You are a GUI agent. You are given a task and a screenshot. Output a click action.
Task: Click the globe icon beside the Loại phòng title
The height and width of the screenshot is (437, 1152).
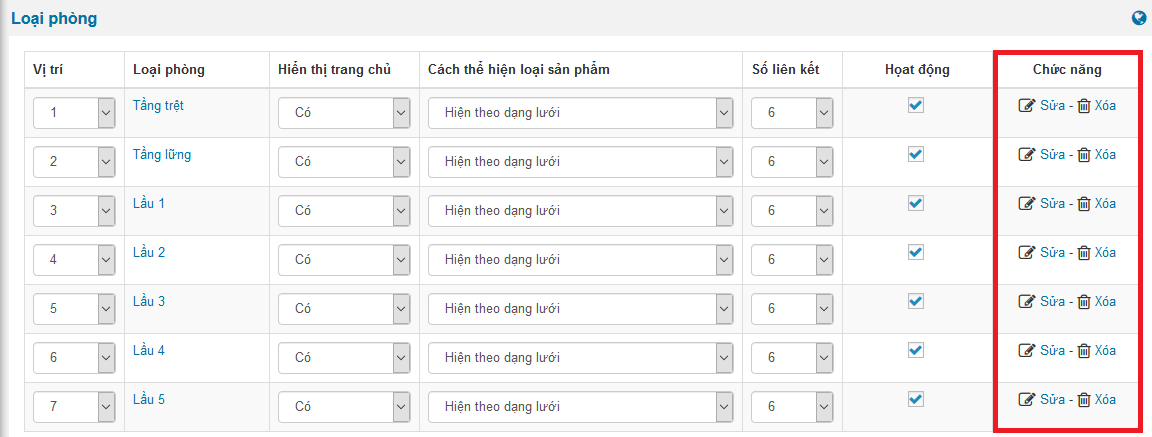point(1139,18)
